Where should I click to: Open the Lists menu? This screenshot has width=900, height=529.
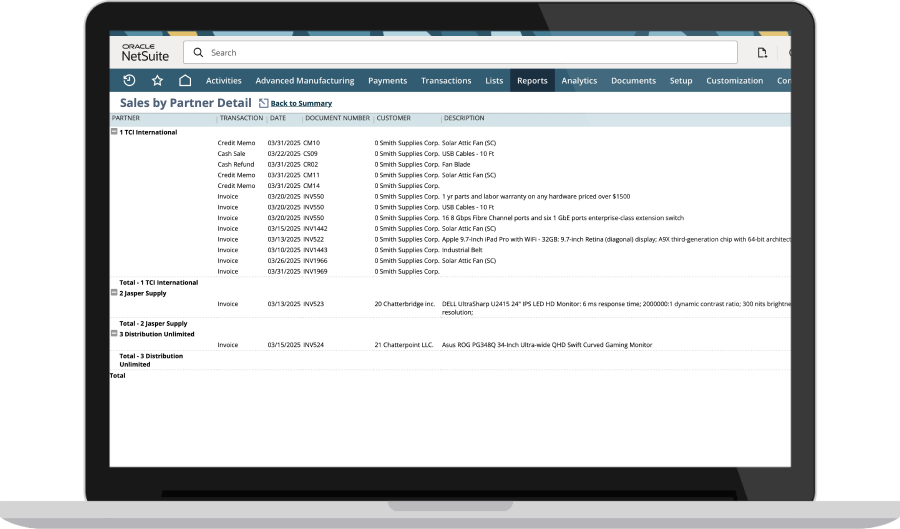click(494, 81)
